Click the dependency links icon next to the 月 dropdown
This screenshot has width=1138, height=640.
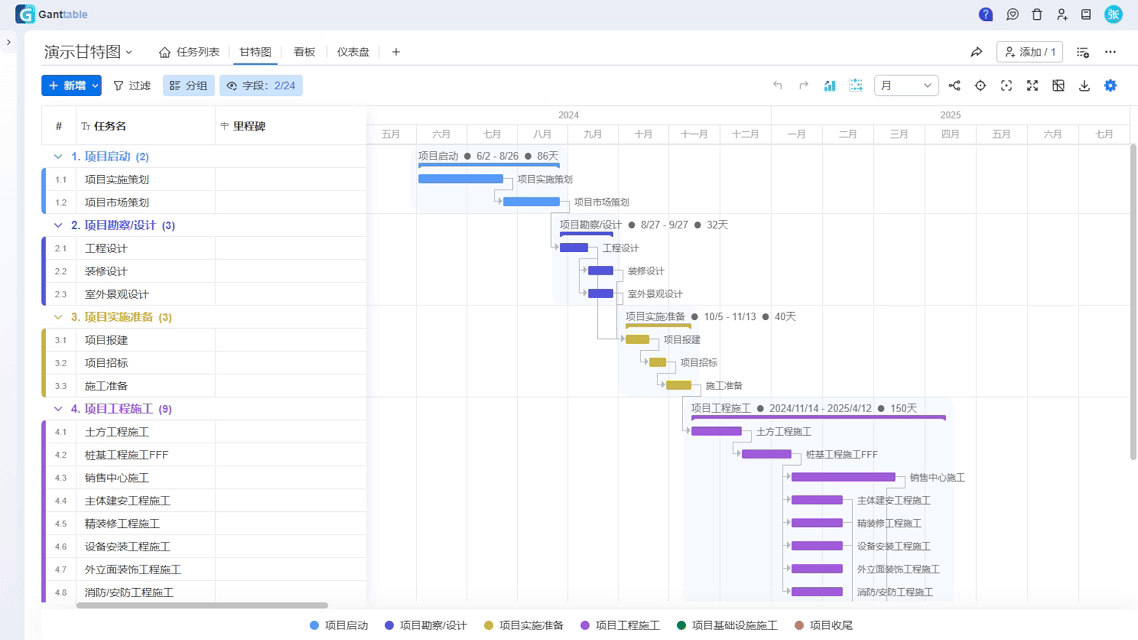point(954,86)
